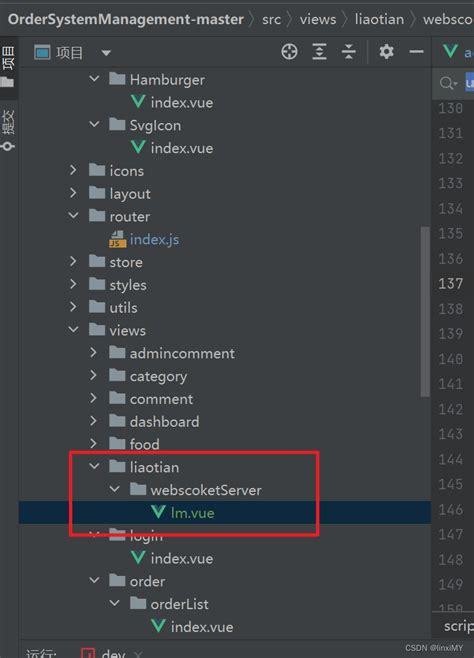The image size is (474, 658).
Task: Click the Expand All icon in project toolbar
Action: 319,52
